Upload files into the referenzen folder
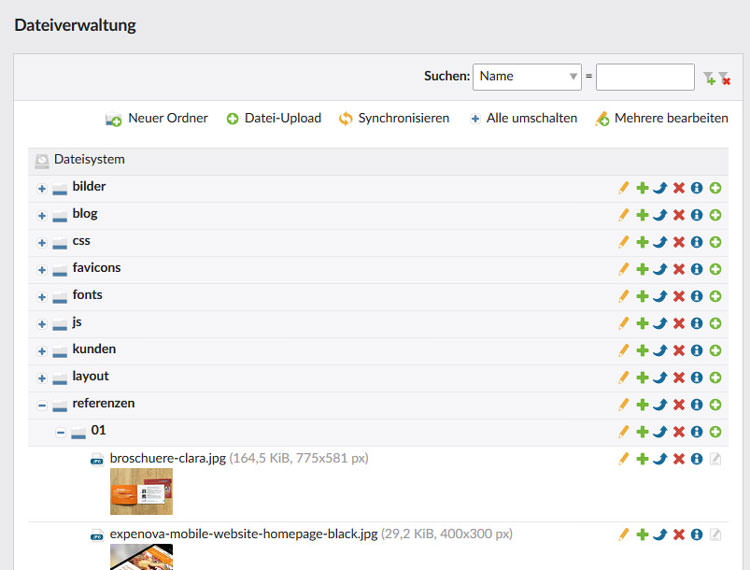This screenshot has width=750, height=570. (716, 405)
